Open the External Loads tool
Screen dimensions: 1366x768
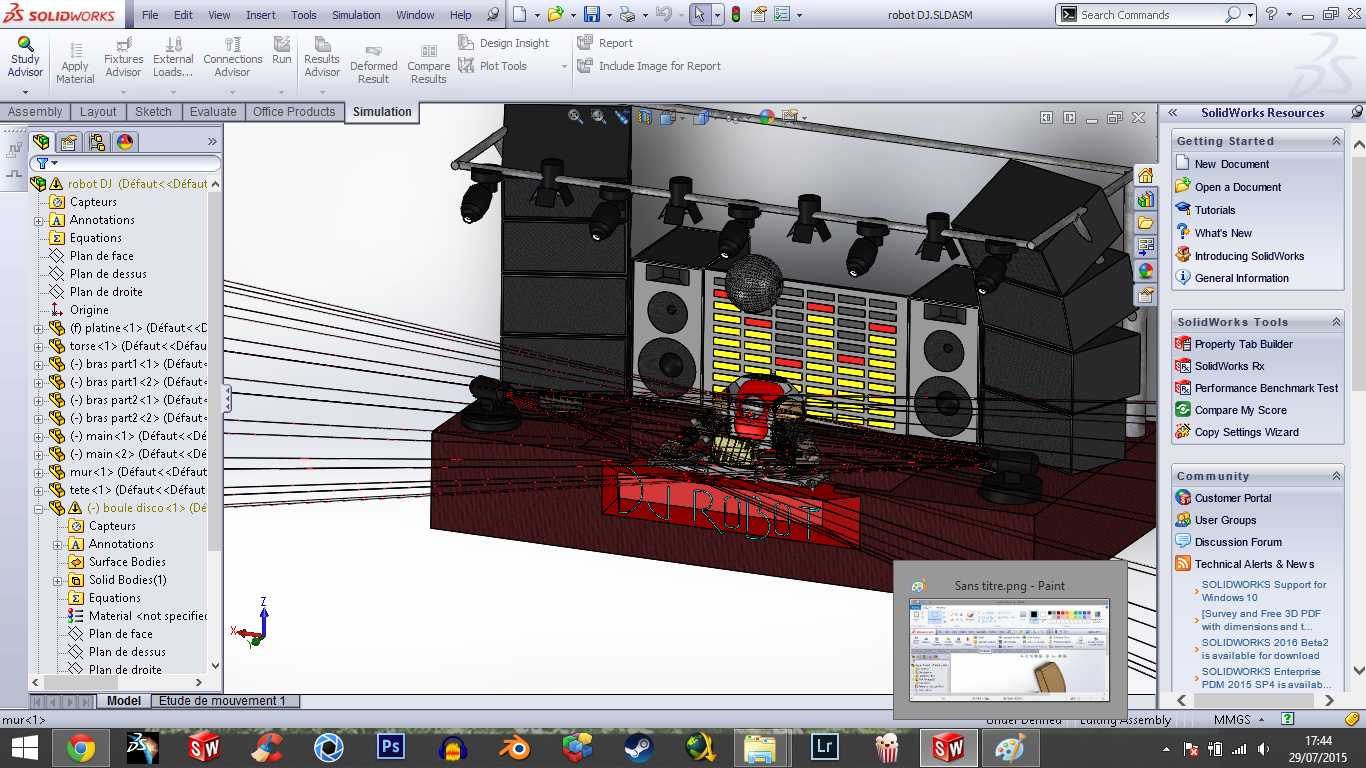coord(173,58)
